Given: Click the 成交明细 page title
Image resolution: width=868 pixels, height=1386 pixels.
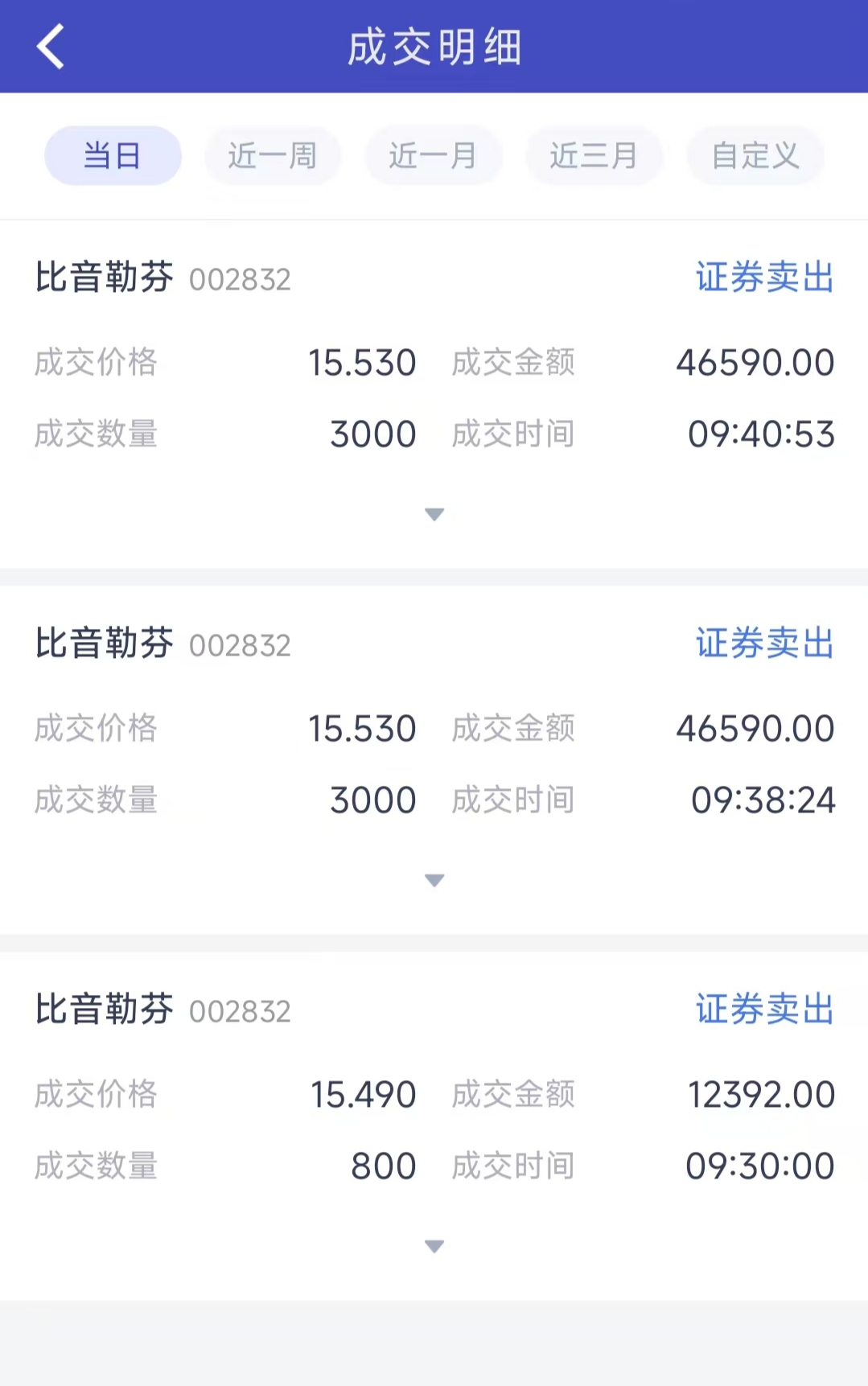Looking at the screenshot, I should [x=434, y=47].
